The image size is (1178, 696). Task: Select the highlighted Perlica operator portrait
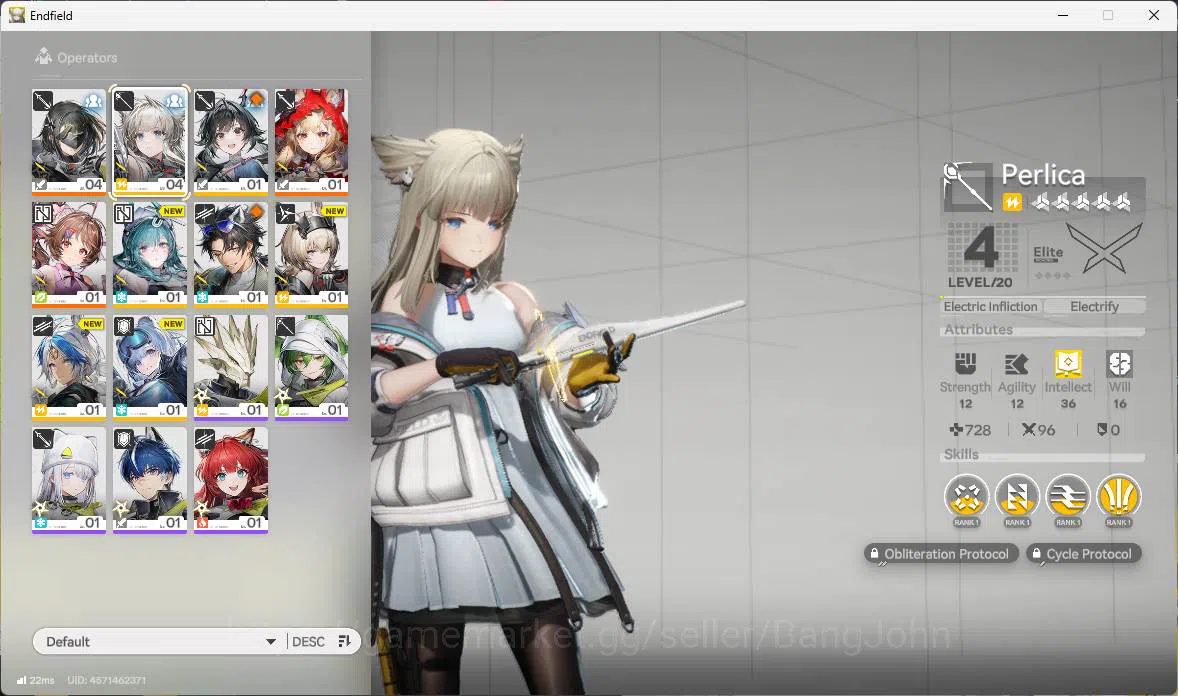tap(150, 141)
